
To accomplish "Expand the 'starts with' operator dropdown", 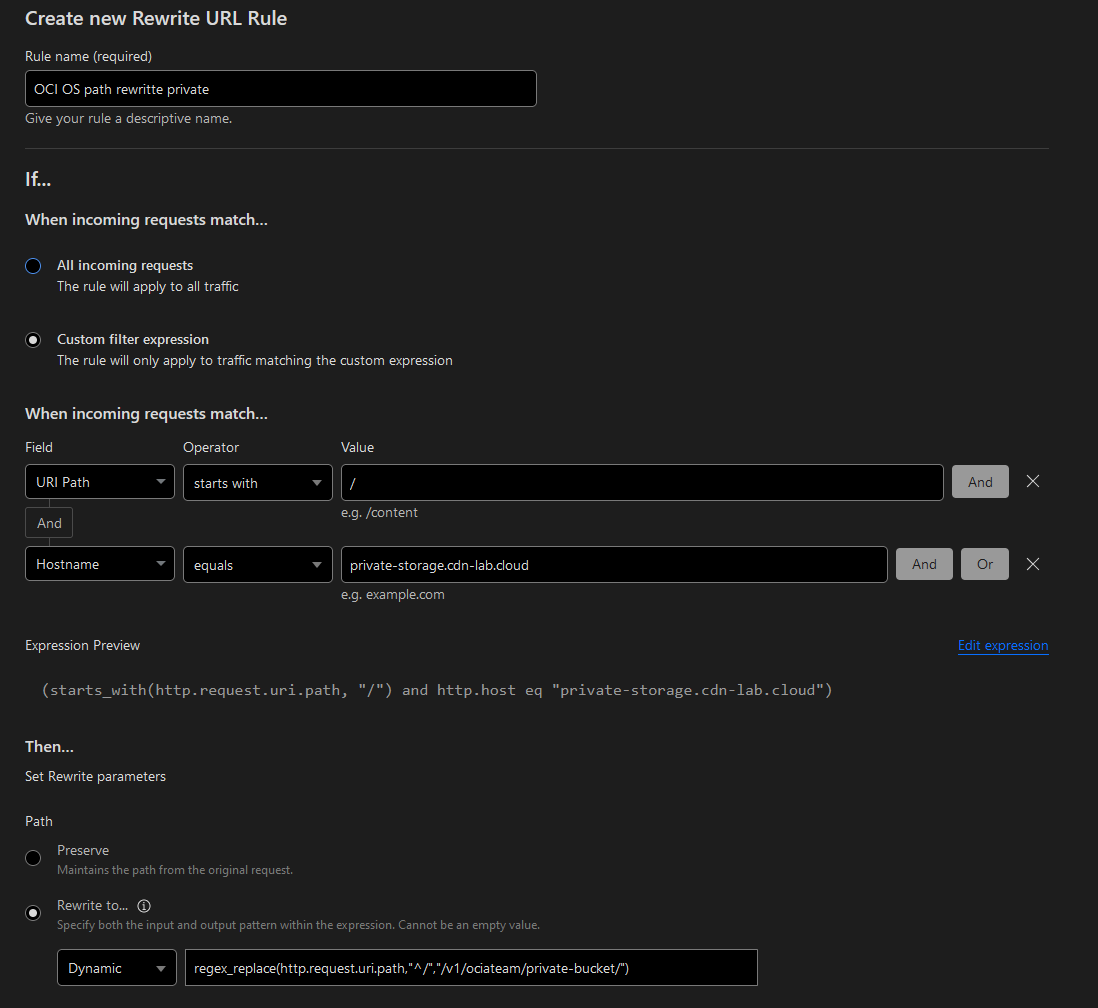I will [258, 482].
